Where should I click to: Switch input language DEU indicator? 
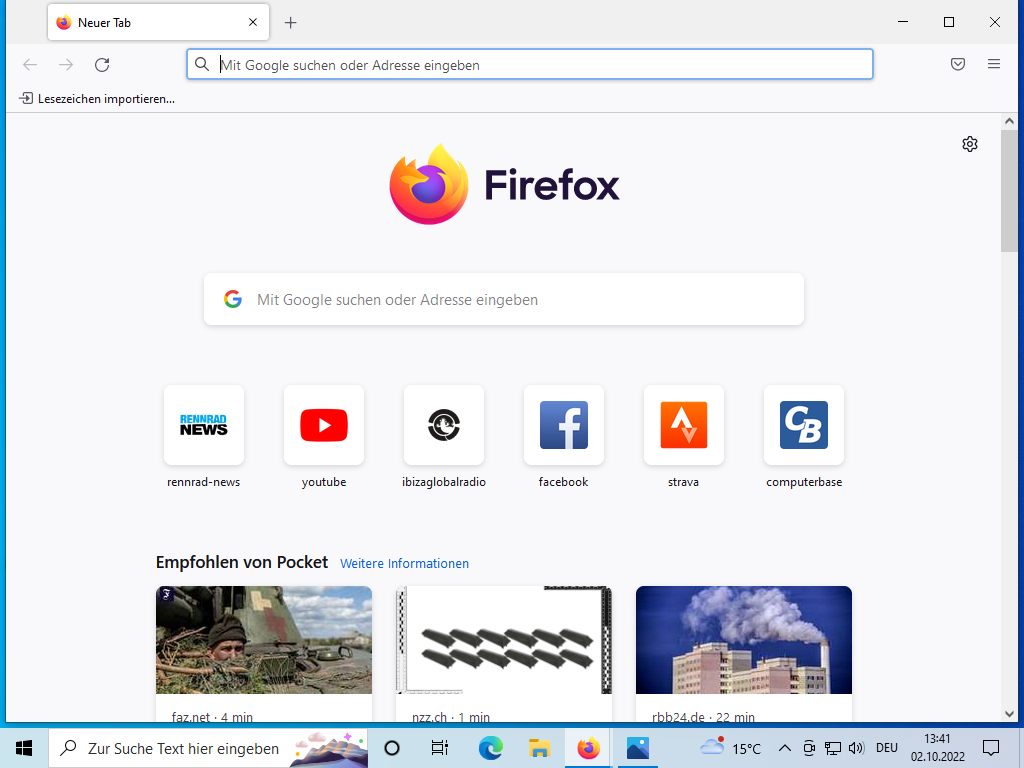click(886, 748)
